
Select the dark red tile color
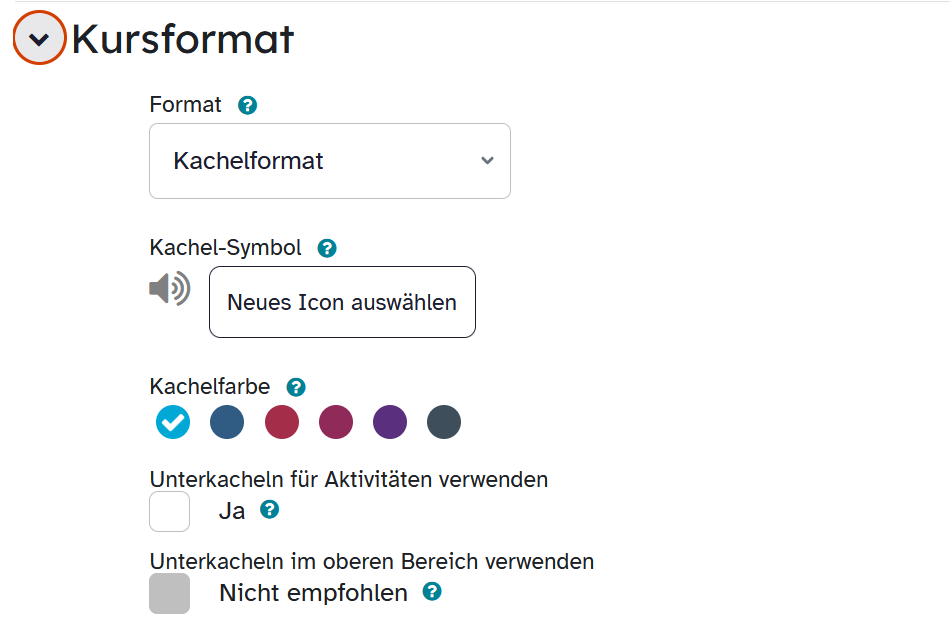tap(281, 422)
